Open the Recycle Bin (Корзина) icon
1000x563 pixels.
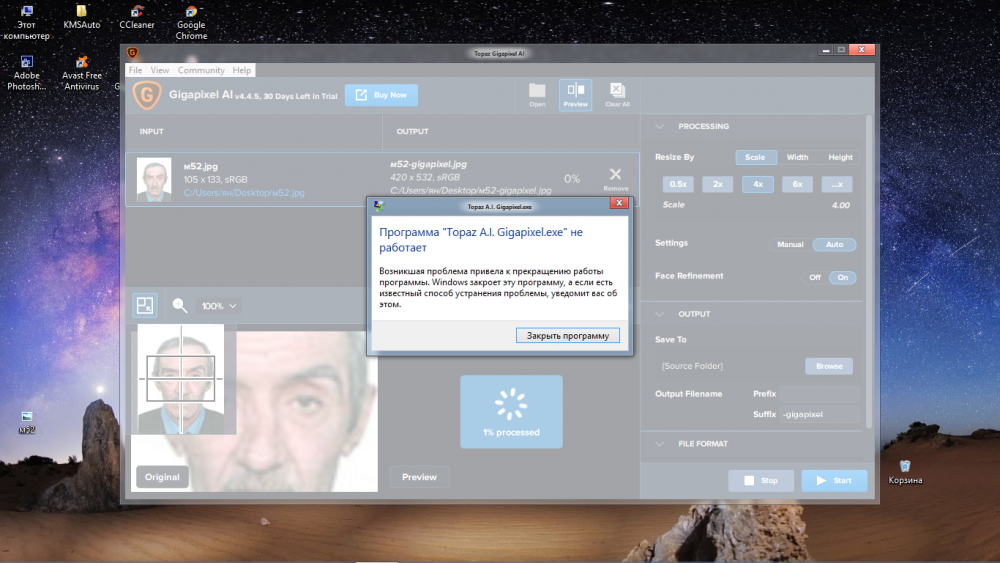tap(905, 470)
